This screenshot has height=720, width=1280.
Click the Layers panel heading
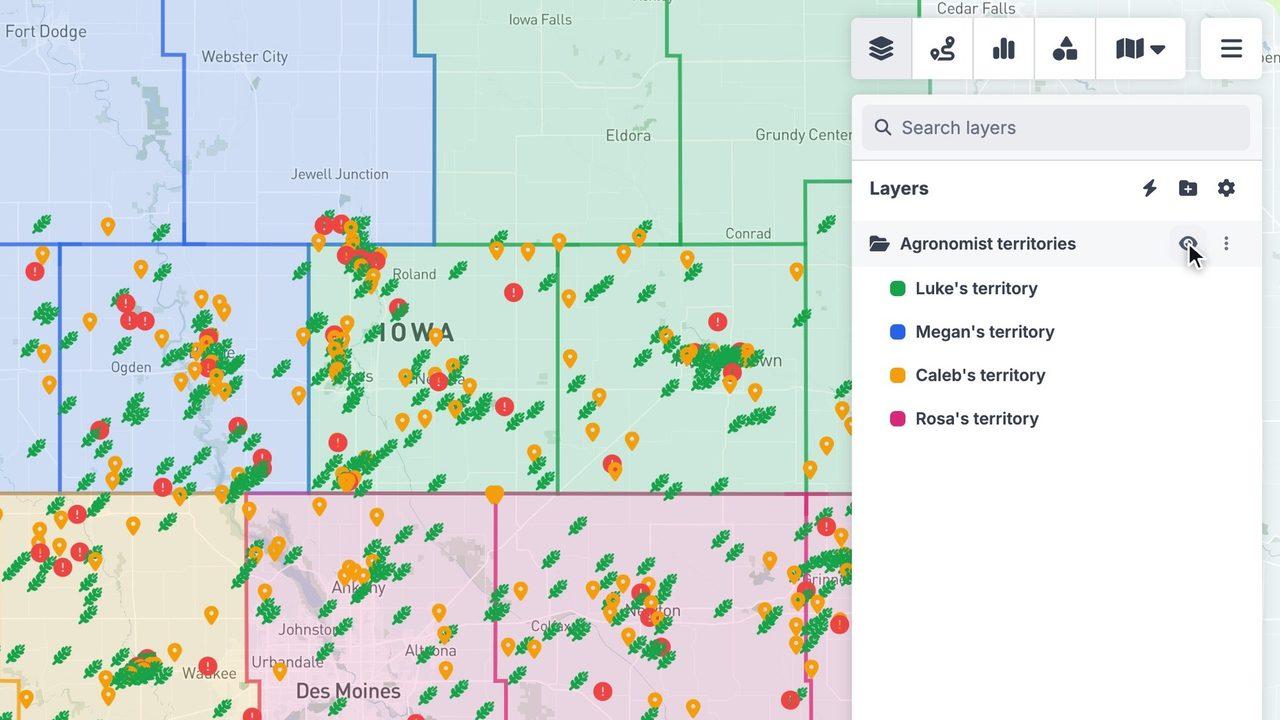pyautogui.click(x=899, y=188)
